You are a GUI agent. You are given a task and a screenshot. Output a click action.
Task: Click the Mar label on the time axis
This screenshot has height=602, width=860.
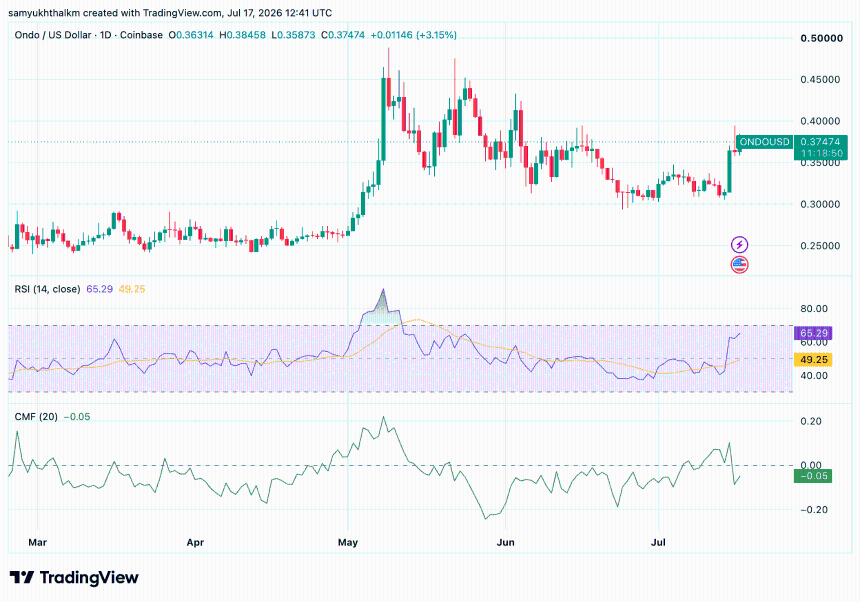[x=37, y=542]
